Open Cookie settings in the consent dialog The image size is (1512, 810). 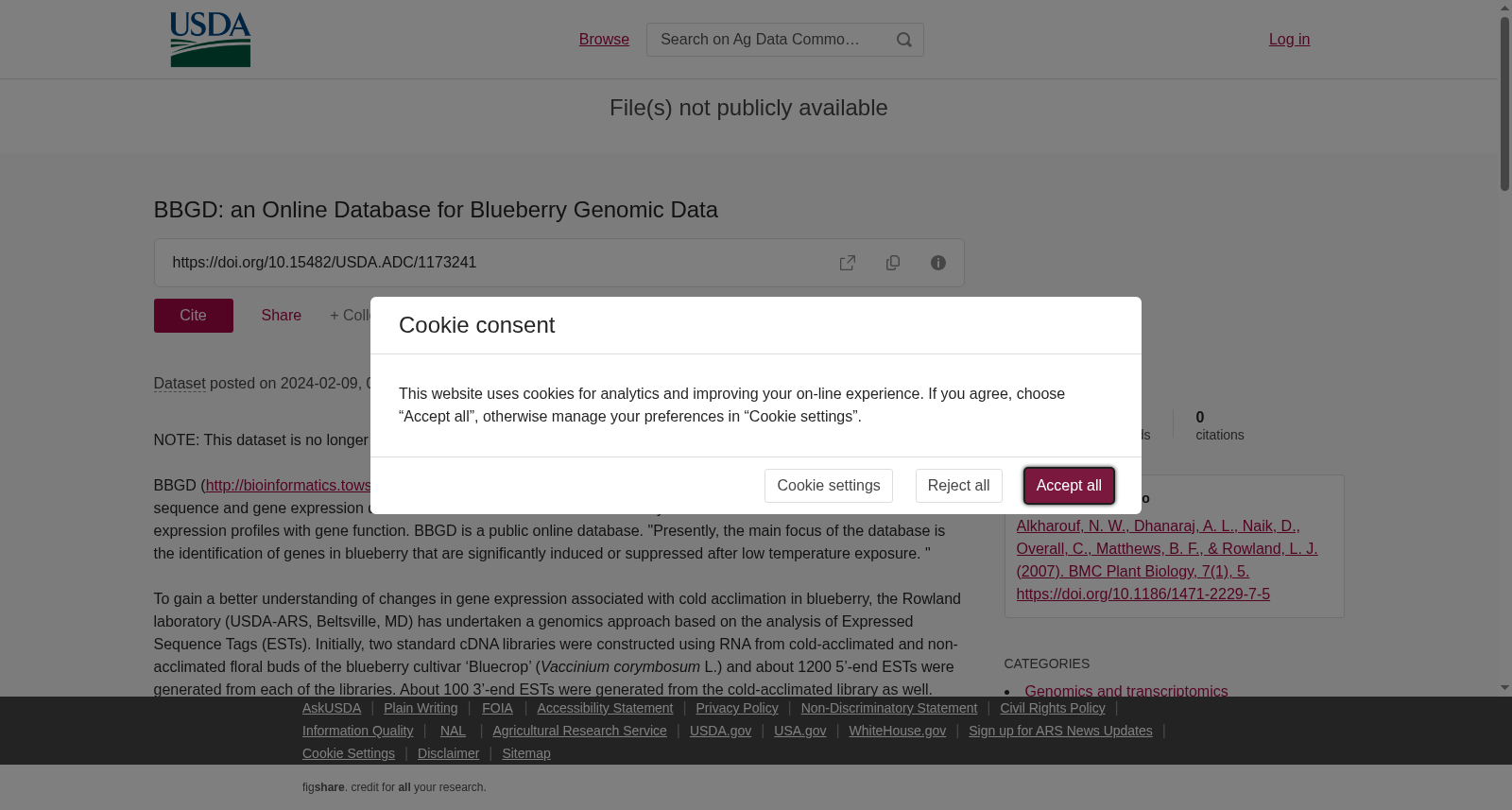tap(828, 486)
